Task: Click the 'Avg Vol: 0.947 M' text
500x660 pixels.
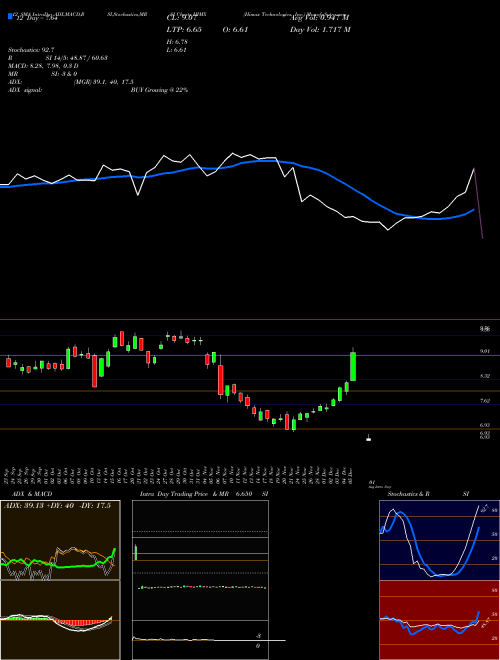Action: [x=320, y=18]
